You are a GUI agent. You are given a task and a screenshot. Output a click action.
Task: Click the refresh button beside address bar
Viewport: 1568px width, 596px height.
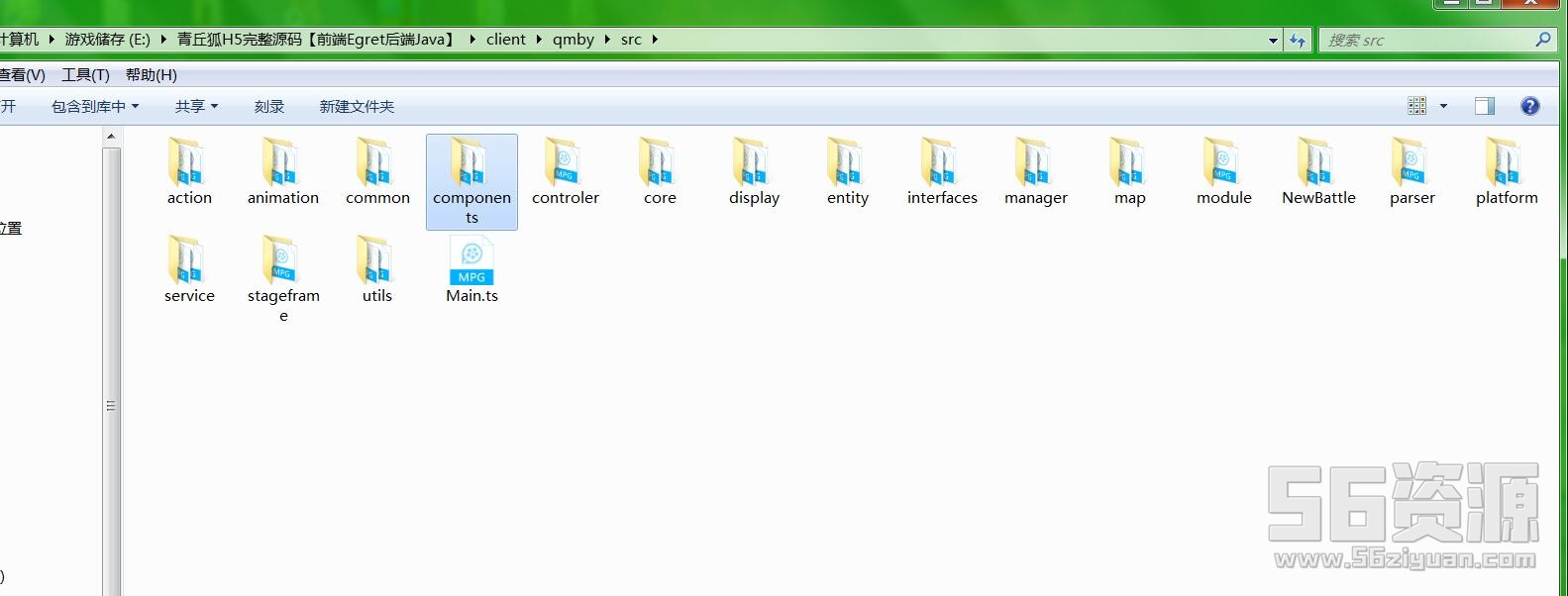pyautogui.click(x=1297, y=40)
